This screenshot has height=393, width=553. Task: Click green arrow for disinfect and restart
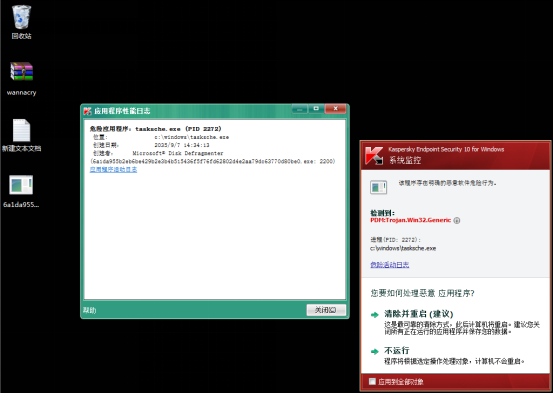pyautogui.click(x=375, y=315)
